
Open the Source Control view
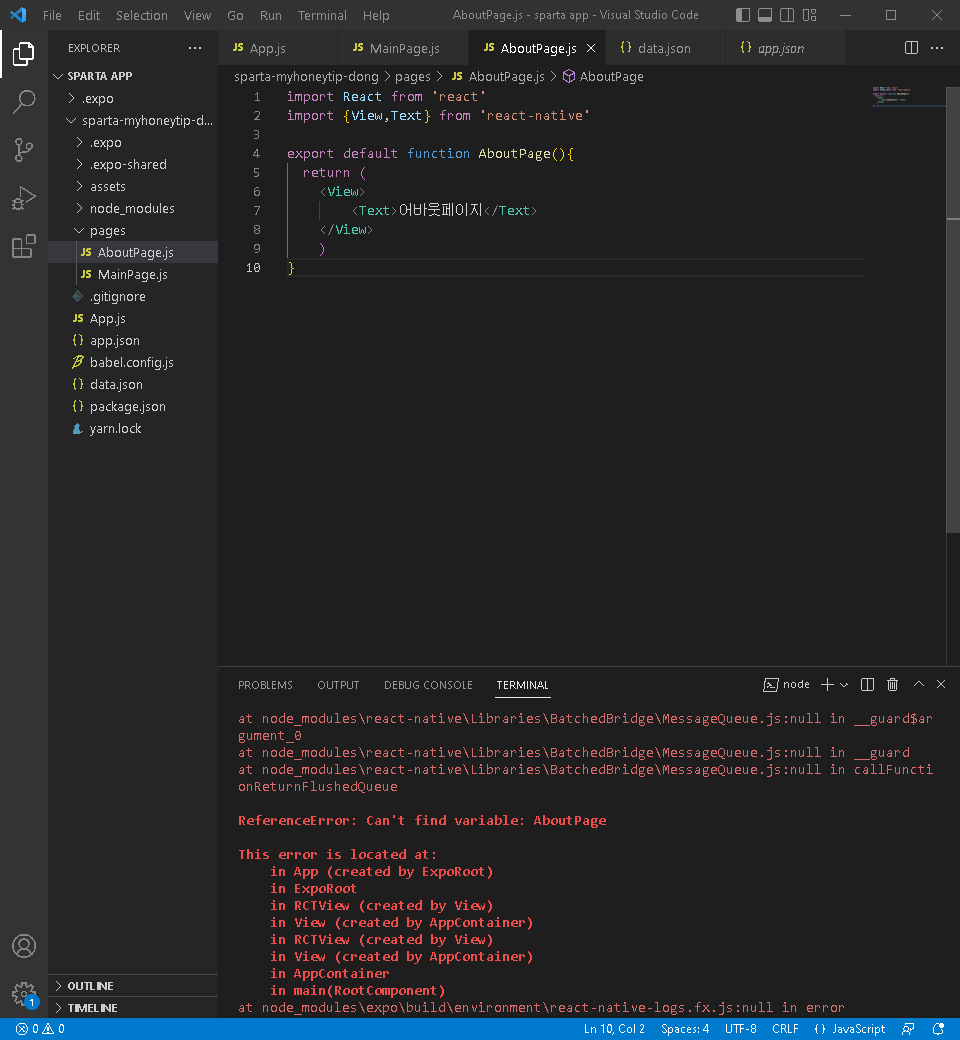coord(24,149)
